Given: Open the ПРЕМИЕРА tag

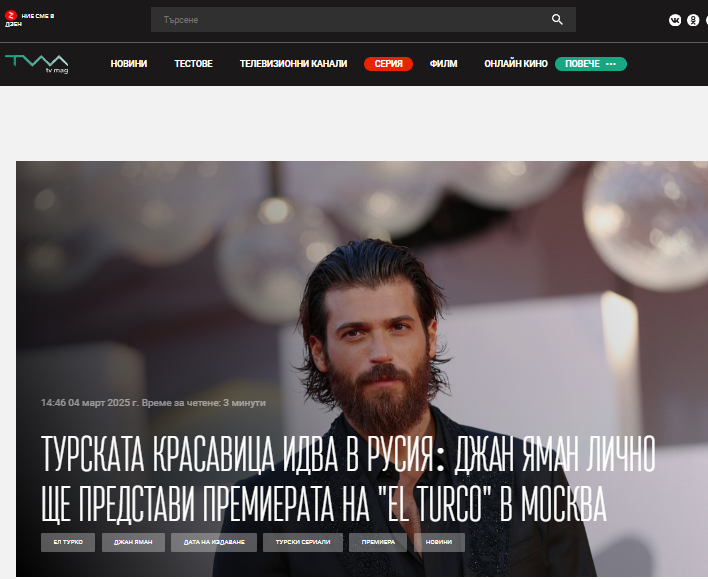Looking at the screenshot, I should (x=378, y=542).
